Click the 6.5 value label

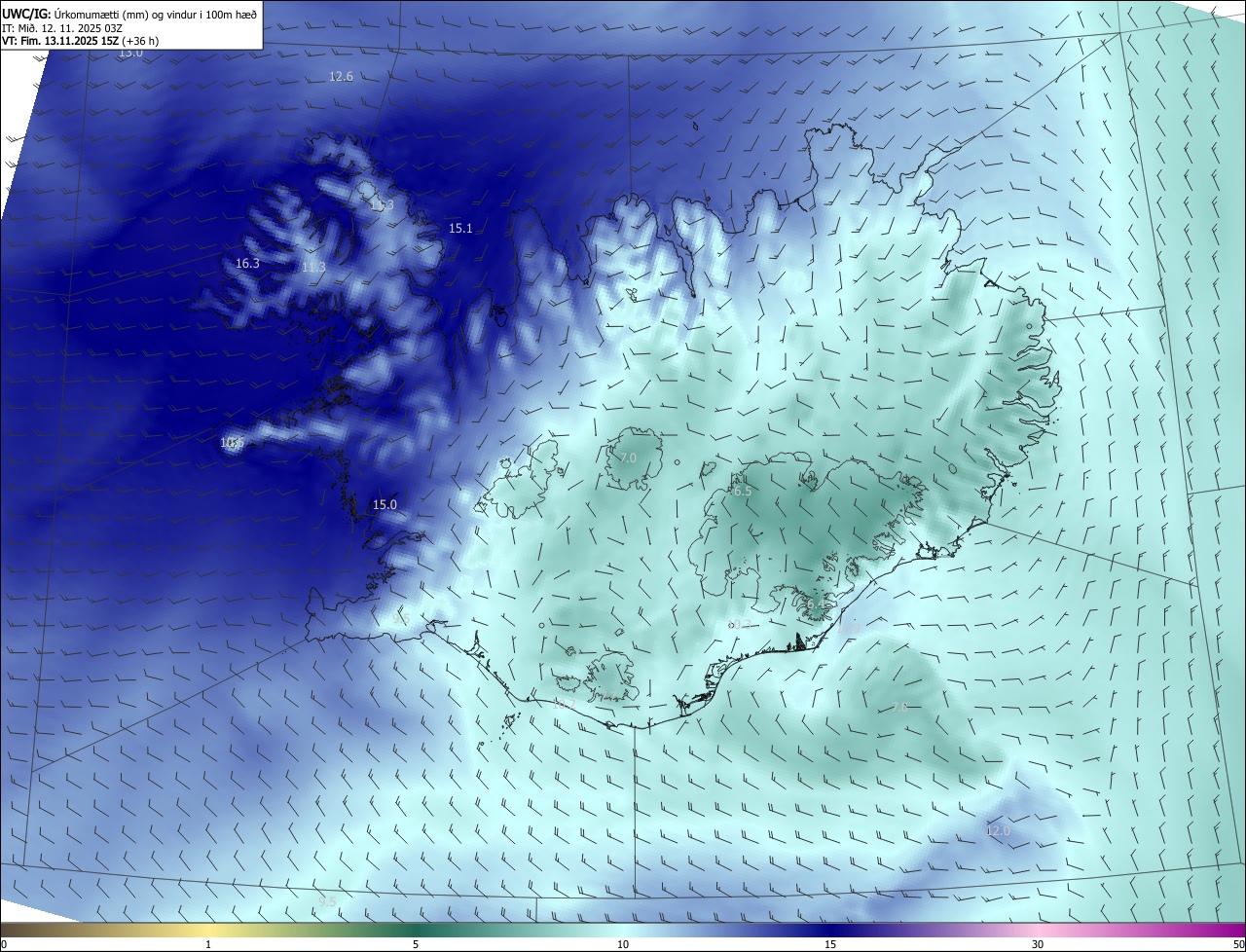(742, 492)
